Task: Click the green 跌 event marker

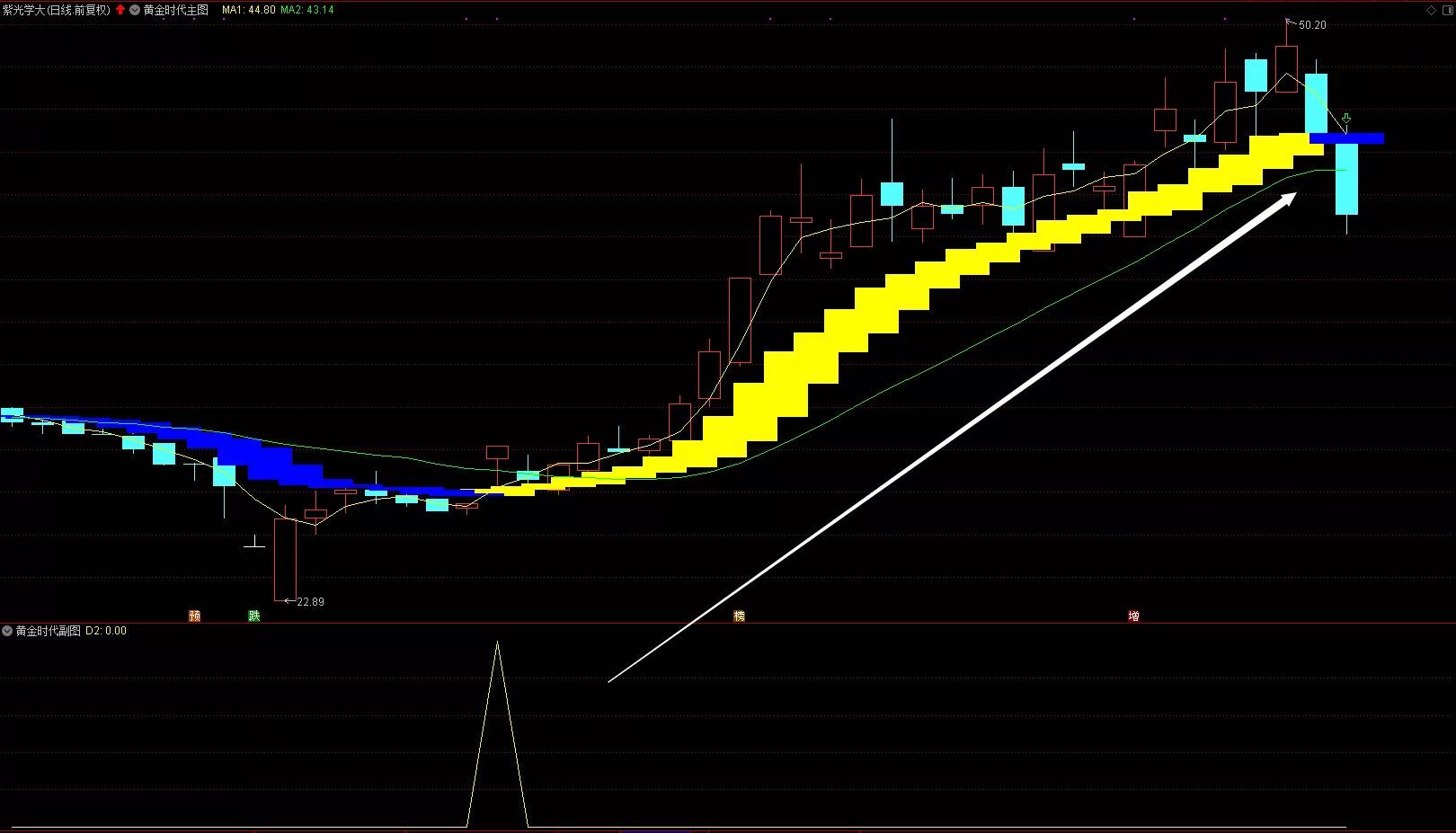Action: [254, 616]
